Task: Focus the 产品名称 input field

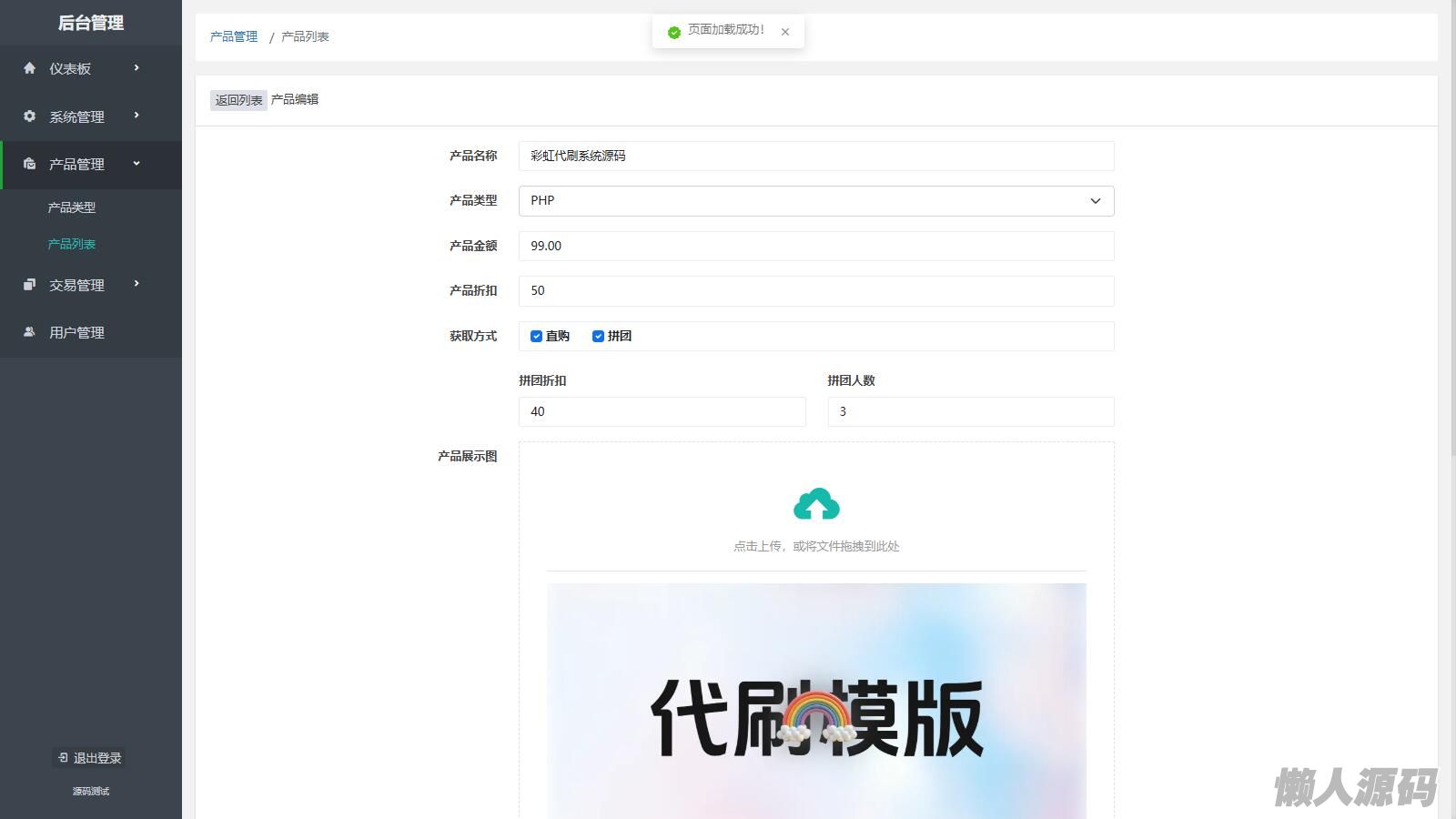Action: [x=816, y=156]
